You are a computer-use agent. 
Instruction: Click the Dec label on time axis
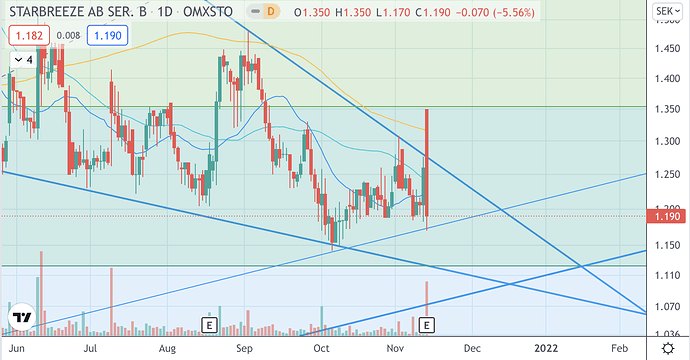point(472,349)
